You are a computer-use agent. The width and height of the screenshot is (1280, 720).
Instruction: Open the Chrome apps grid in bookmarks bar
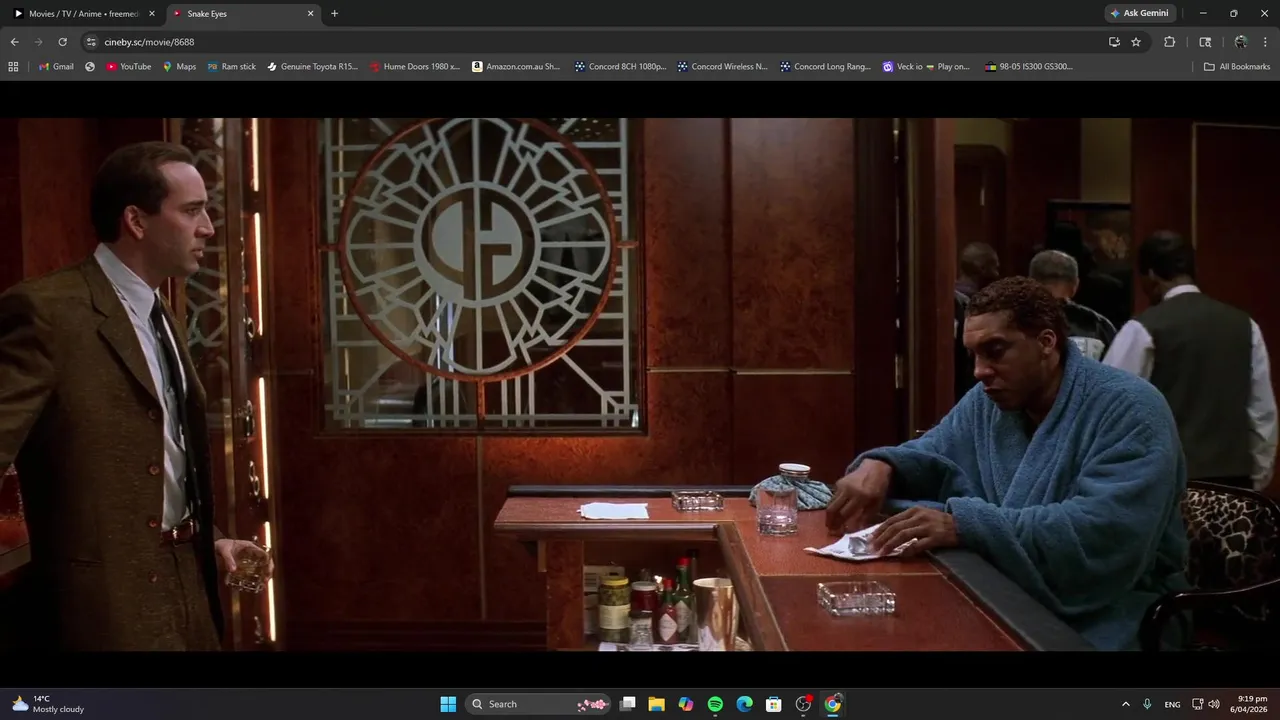coord(13,67)
